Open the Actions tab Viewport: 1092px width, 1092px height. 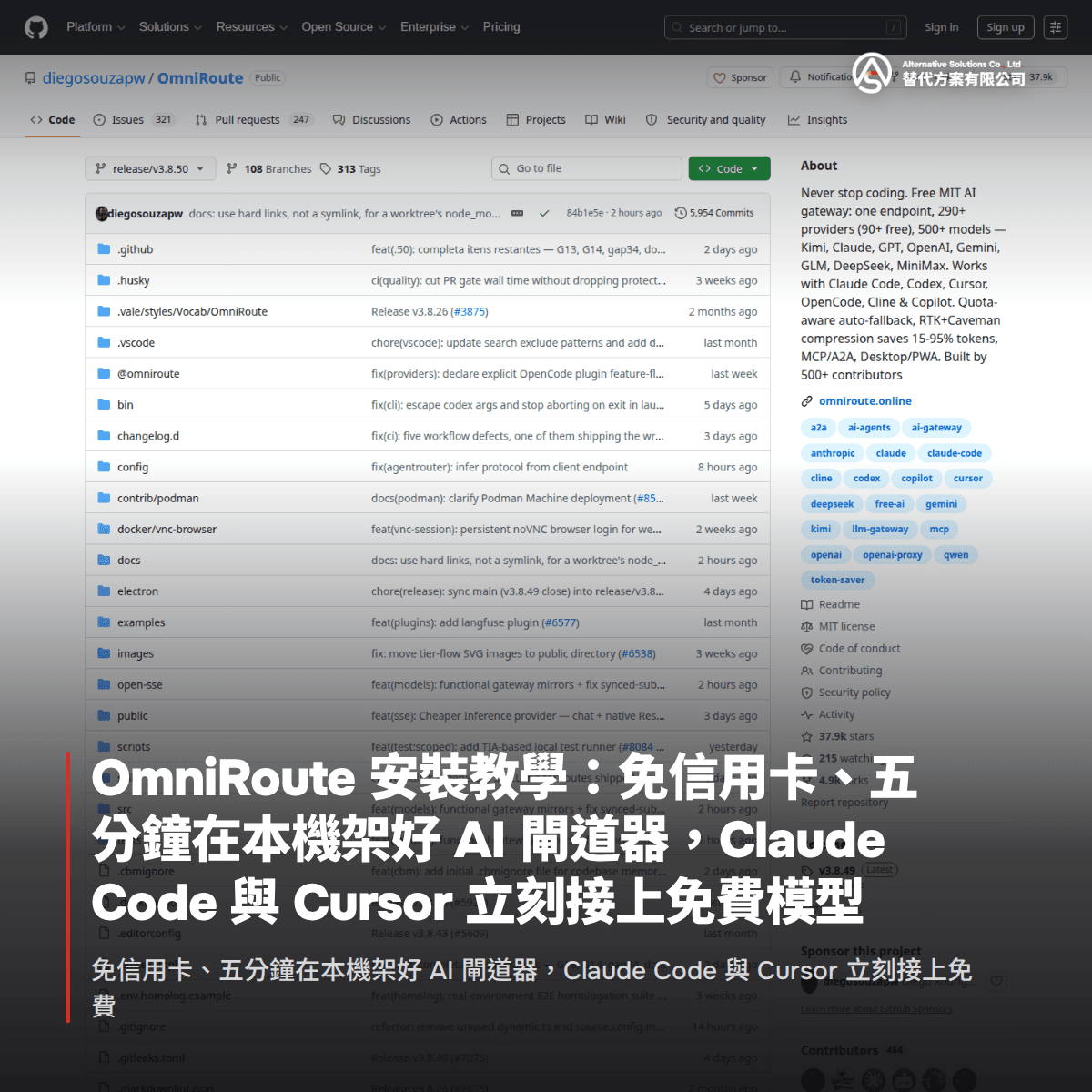tap(459, 120)
